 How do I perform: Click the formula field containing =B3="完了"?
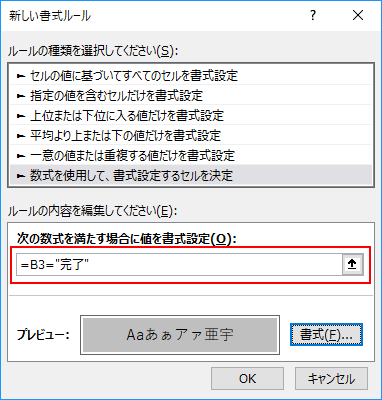(179, 265)
